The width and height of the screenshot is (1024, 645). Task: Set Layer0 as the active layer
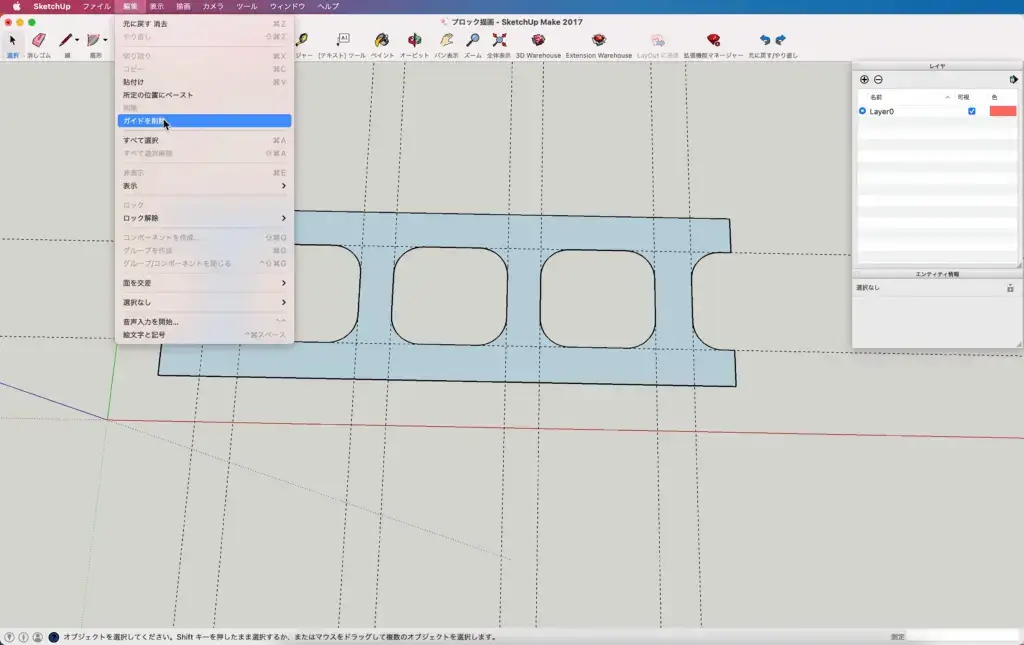pyautogui.click(x=862, y=112)
